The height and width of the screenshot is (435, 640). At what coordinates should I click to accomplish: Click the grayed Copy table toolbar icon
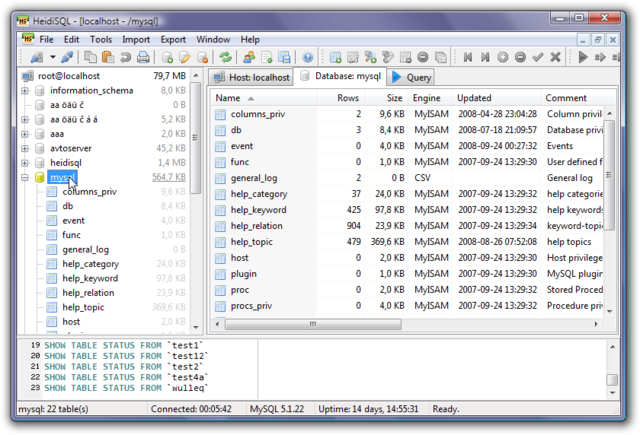441,57
